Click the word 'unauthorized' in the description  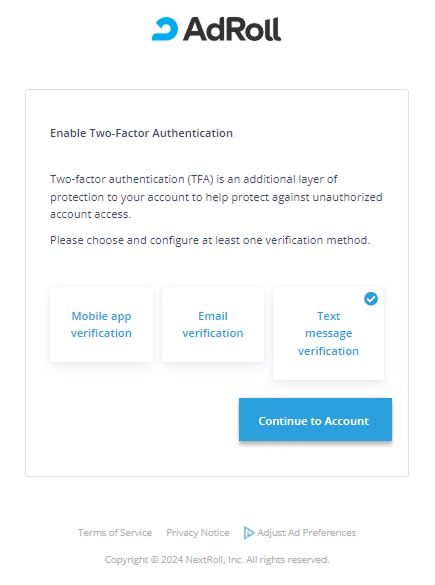[347, 197]
